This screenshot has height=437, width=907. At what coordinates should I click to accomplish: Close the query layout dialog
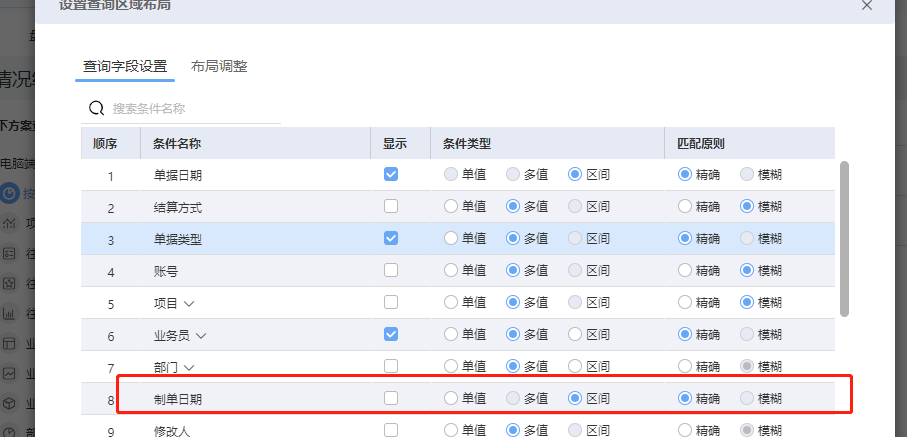[867, 5]
